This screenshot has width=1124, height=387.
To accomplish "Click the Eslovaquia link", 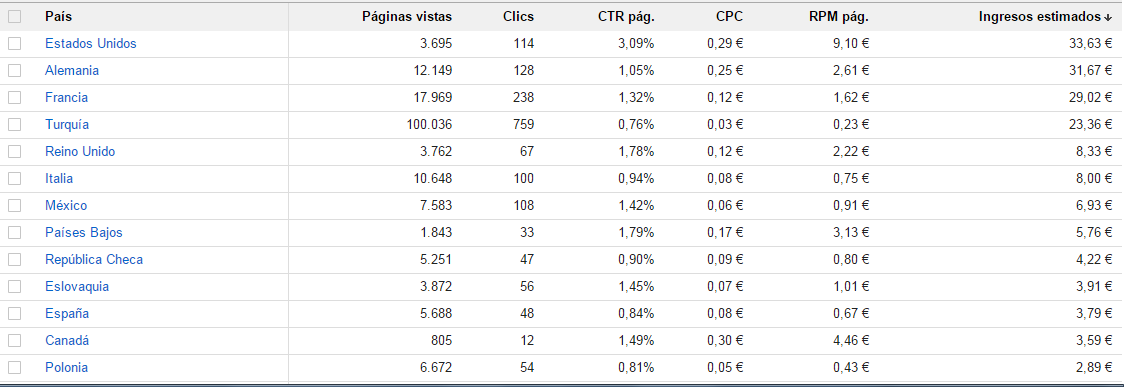I will pyautogui.click(x=77, y=287).
